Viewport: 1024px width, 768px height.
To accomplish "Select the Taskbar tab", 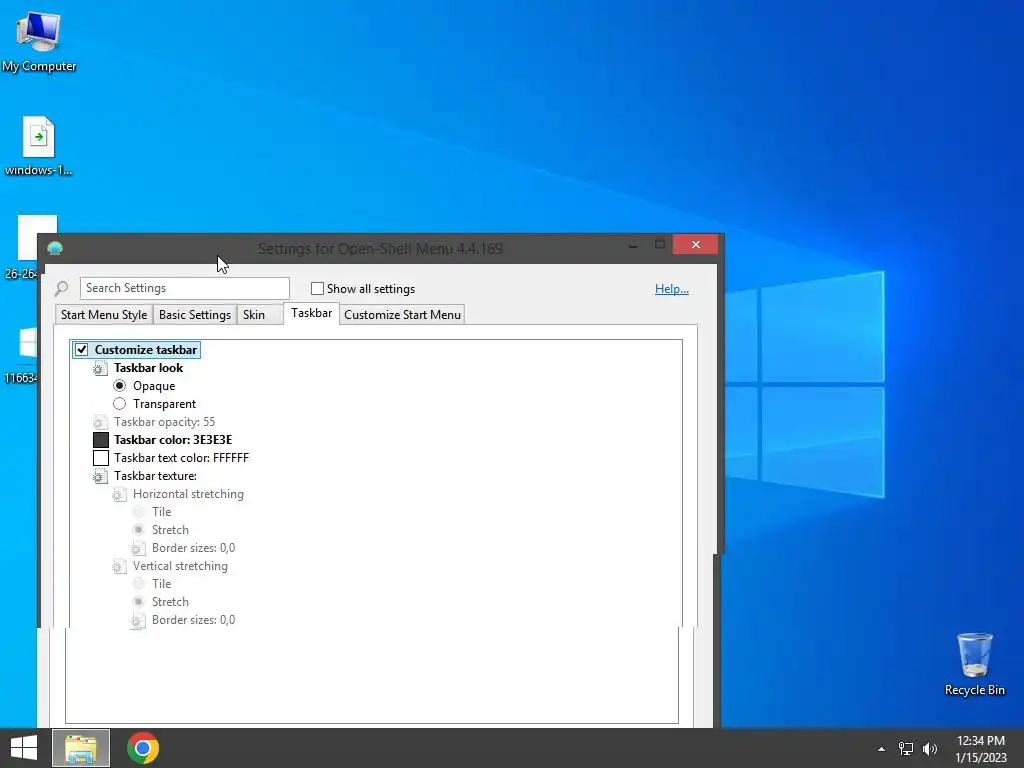I will click(x=312, y=313).
